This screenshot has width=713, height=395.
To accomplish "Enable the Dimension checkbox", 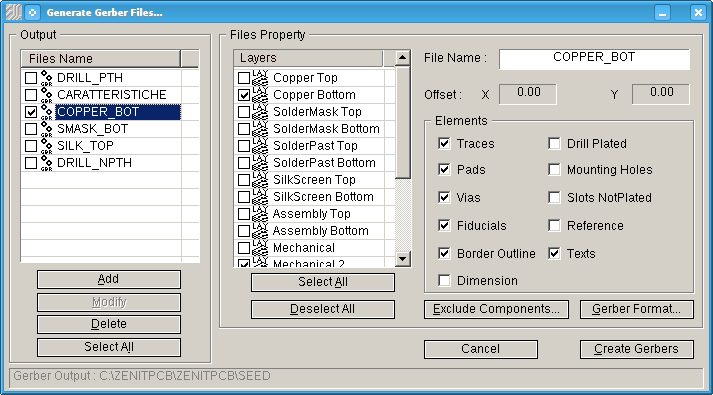I will pos(444,280).
